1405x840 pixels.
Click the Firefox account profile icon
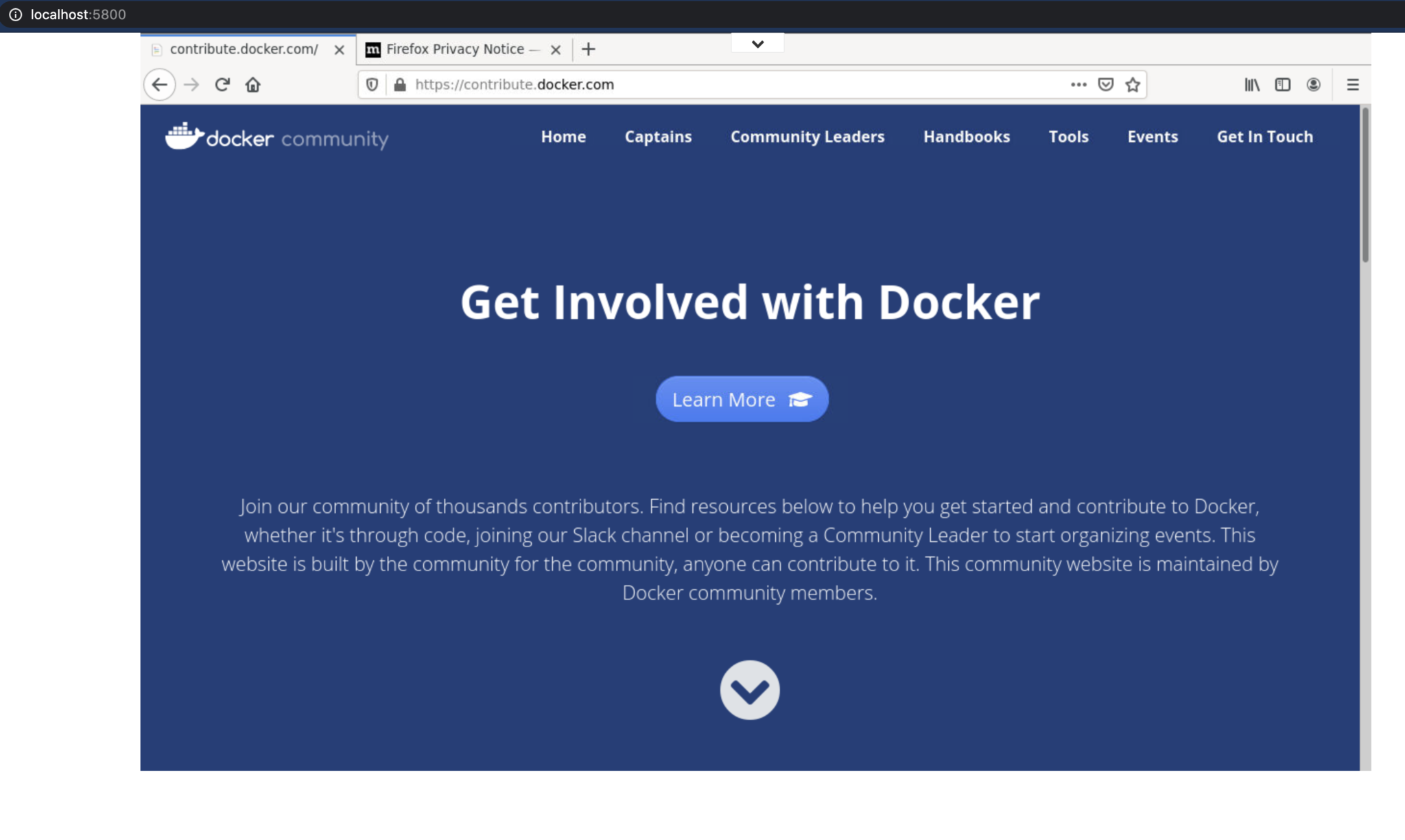1314,84
